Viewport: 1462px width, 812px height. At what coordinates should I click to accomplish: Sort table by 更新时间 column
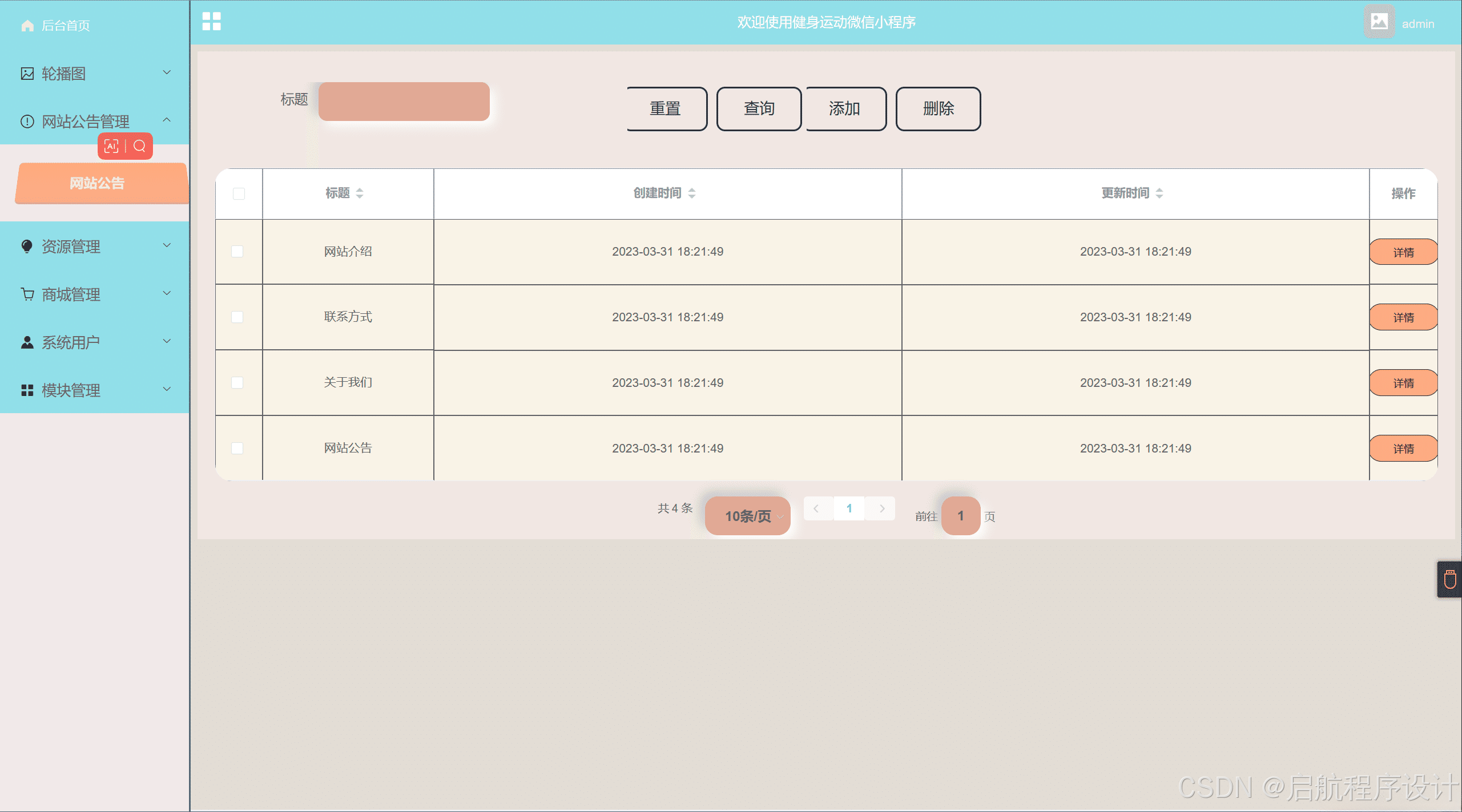point(1159,193)
